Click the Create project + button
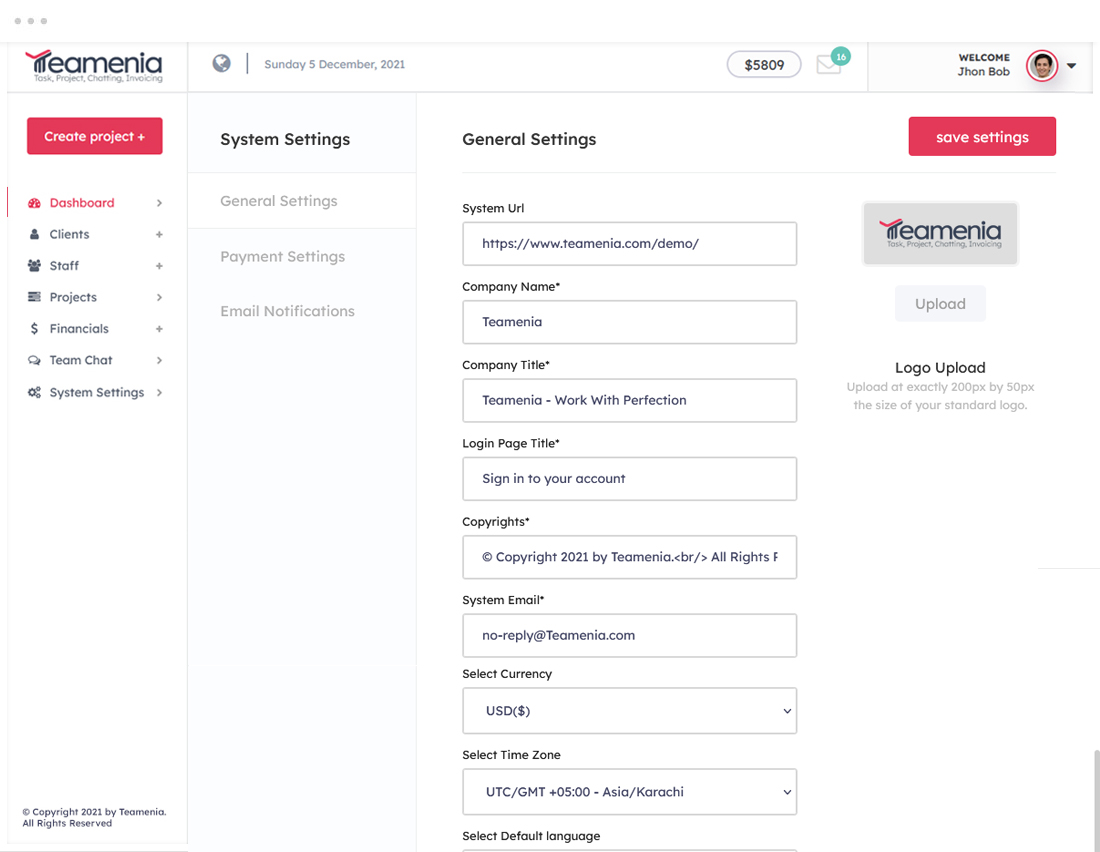Viewport: 1100px width, 852px height. tap(95, 136)
